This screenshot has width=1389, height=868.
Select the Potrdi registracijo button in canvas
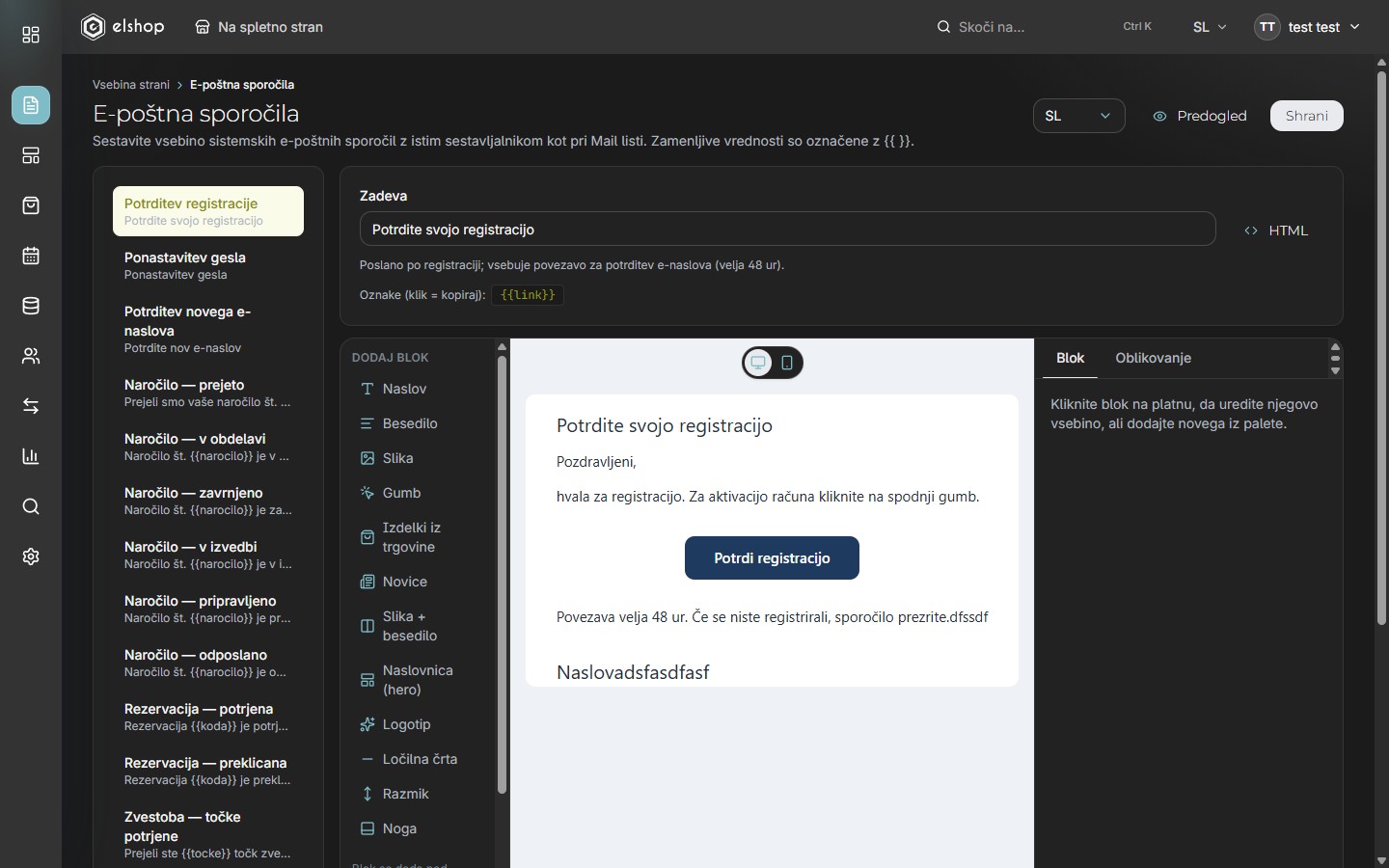coord(772,558)
